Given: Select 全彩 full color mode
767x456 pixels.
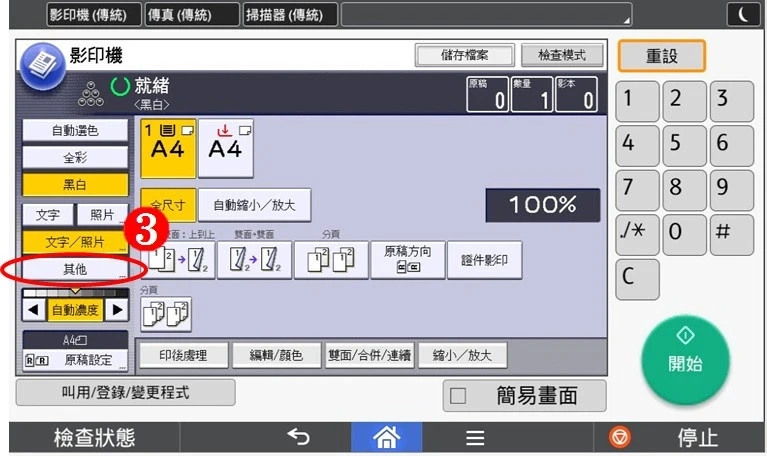Looking at the screenshot, I should (x=75, y=158).
